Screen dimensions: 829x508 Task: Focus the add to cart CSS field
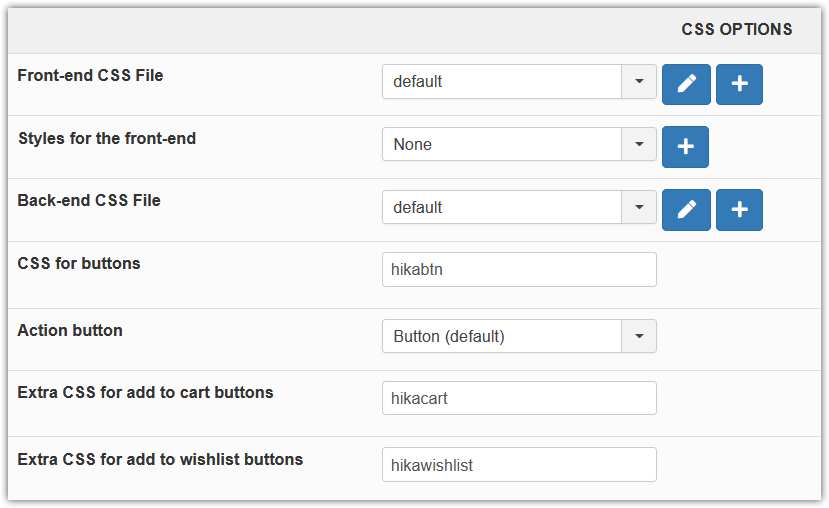tap(519, 398)
